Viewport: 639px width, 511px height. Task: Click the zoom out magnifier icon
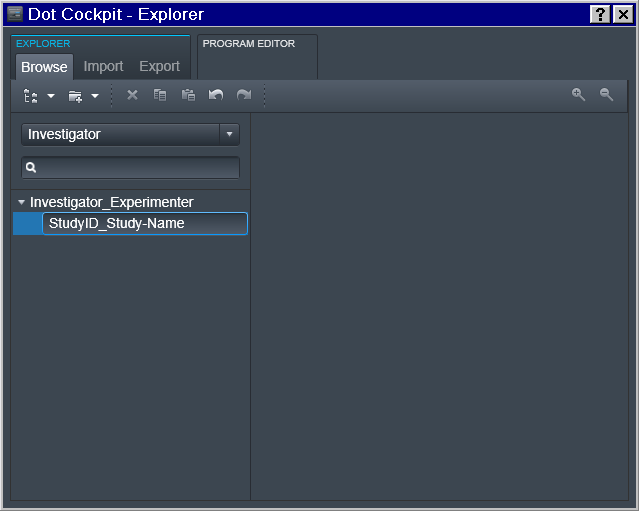click(x=606, y=95)
